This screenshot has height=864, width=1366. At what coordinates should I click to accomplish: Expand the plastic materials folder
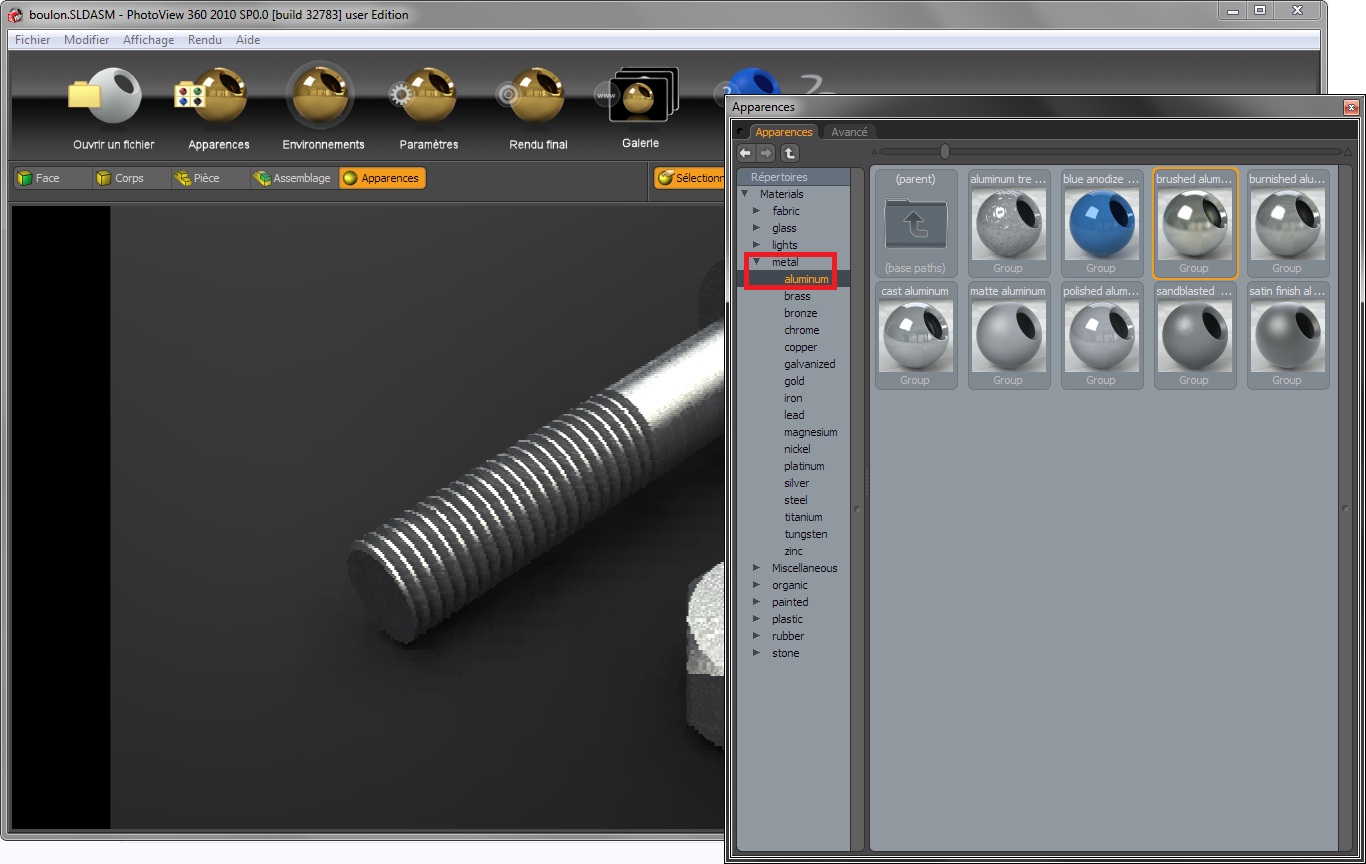coord(757,619)
